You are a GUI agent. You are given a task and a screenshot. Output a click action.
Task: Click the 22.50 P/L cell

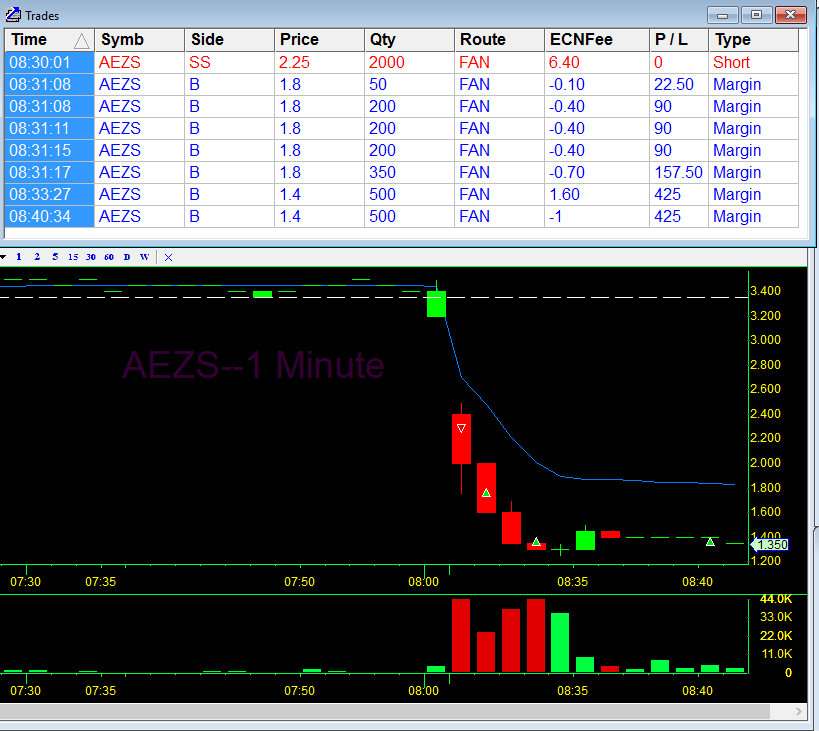[x=678, y=84]
